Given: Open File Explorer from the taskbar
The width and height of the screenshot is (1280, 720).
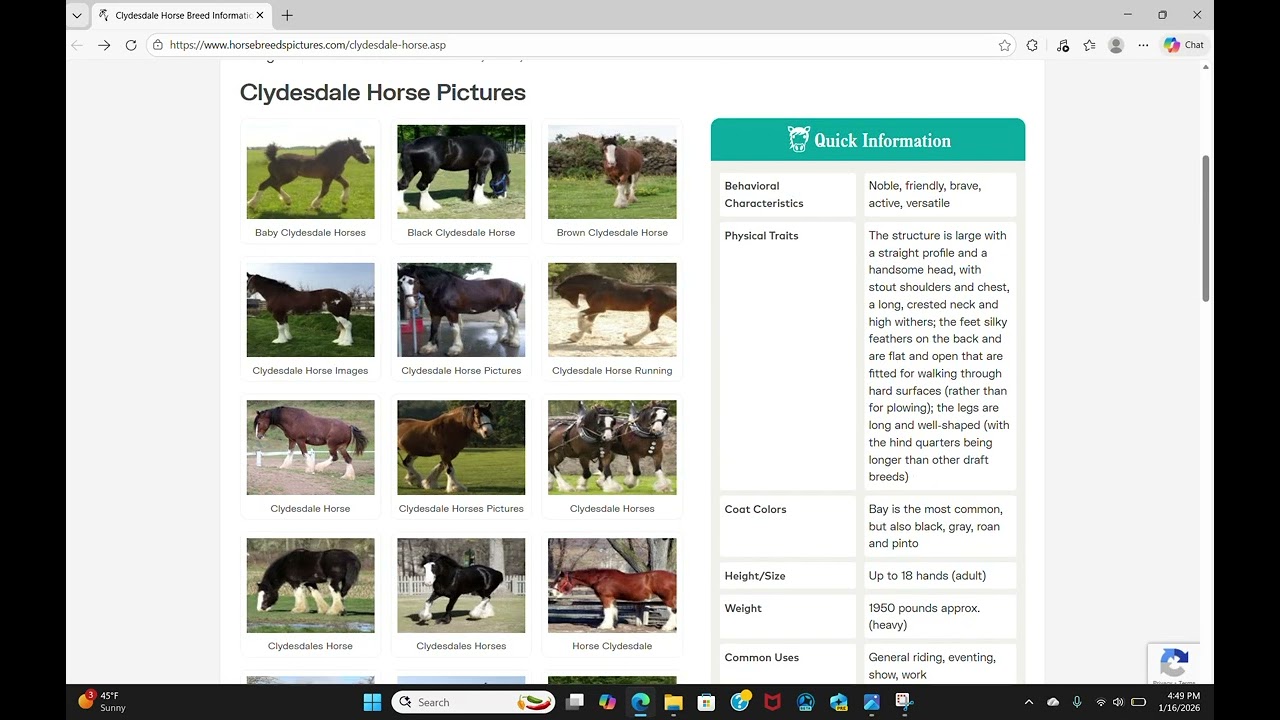Looking at the screenshot, I should 673,702.
